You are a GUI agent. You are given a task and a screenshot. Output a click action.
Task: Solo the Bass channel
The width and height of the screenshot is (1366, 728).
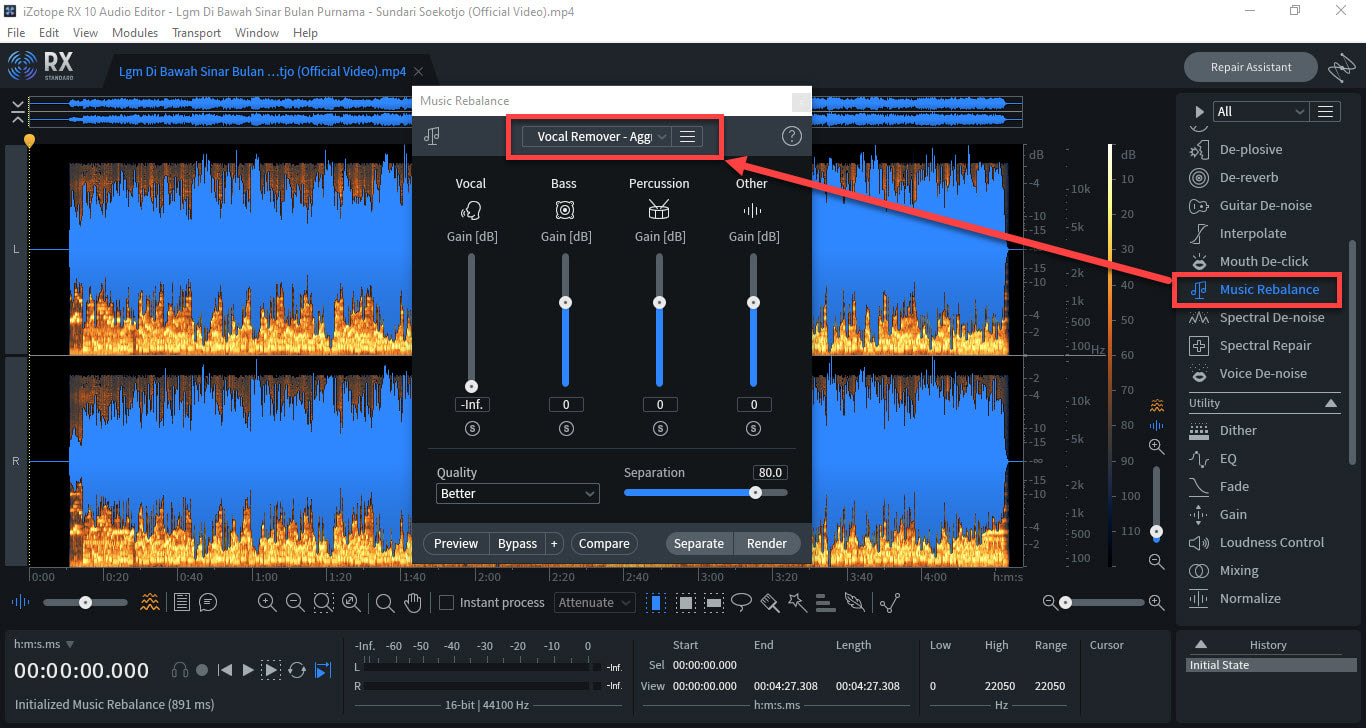click(566, 428)
